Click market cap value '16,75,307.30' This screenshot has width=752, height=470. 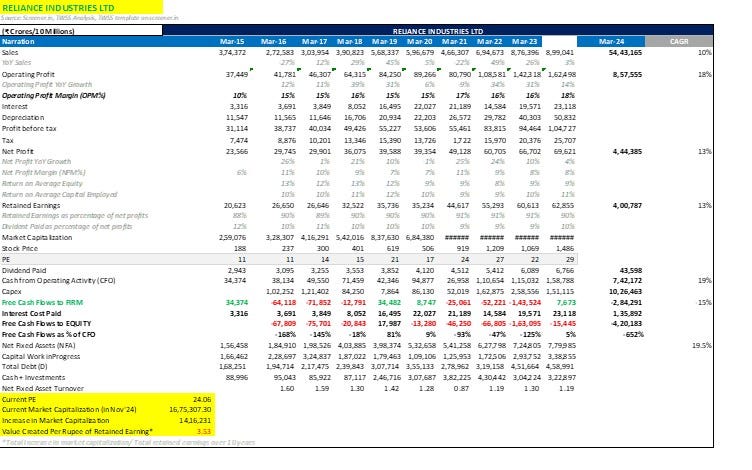(x=190, y=410)
